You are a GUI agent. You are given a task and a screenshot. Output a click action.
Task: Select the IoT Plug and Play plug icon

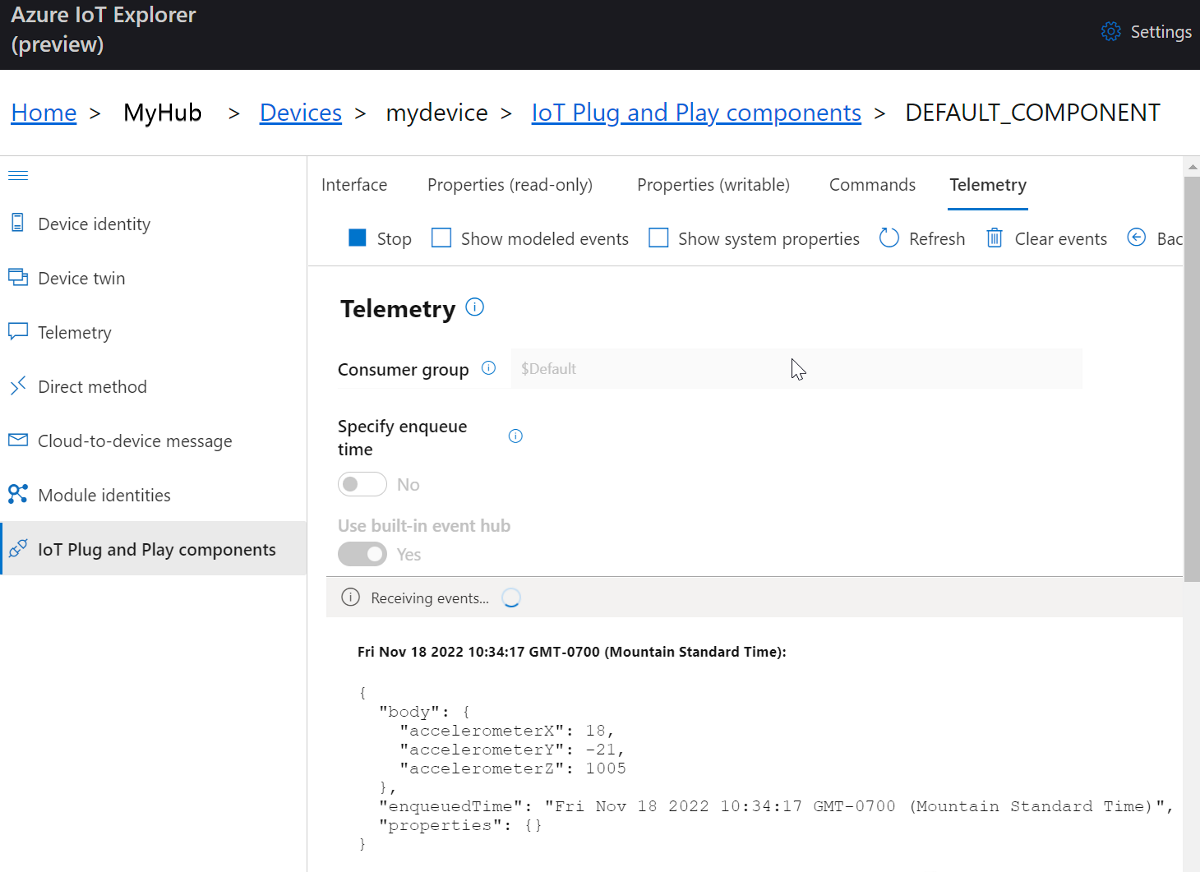click(x=18, y=548)
